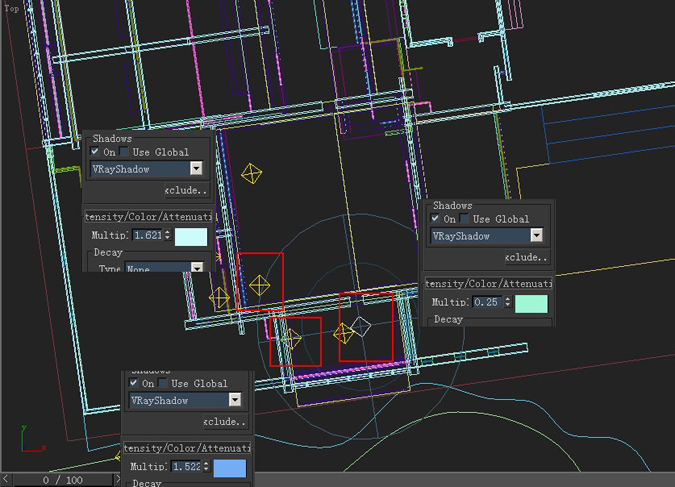
Task: Collapse Intensity/Color/Attenuation rollout above Multip 1.522
Action: 187,448
